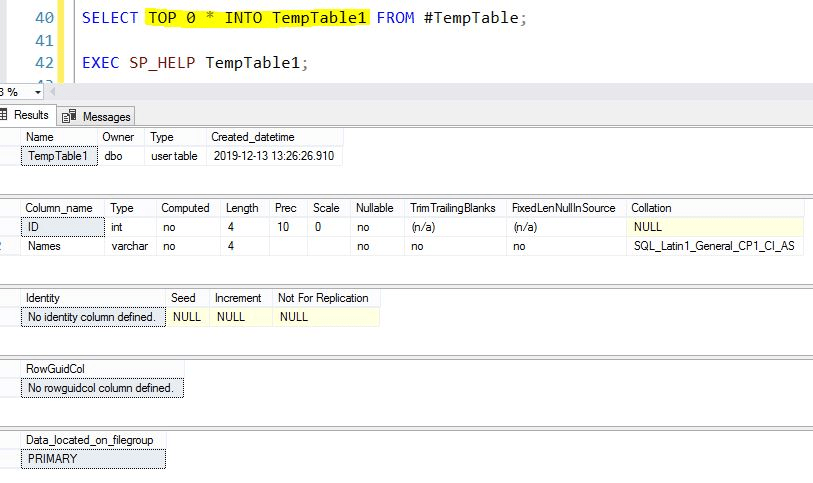Select the ID column name cell
This screenshot has width=813, height=483.
(x=63, y=227)
